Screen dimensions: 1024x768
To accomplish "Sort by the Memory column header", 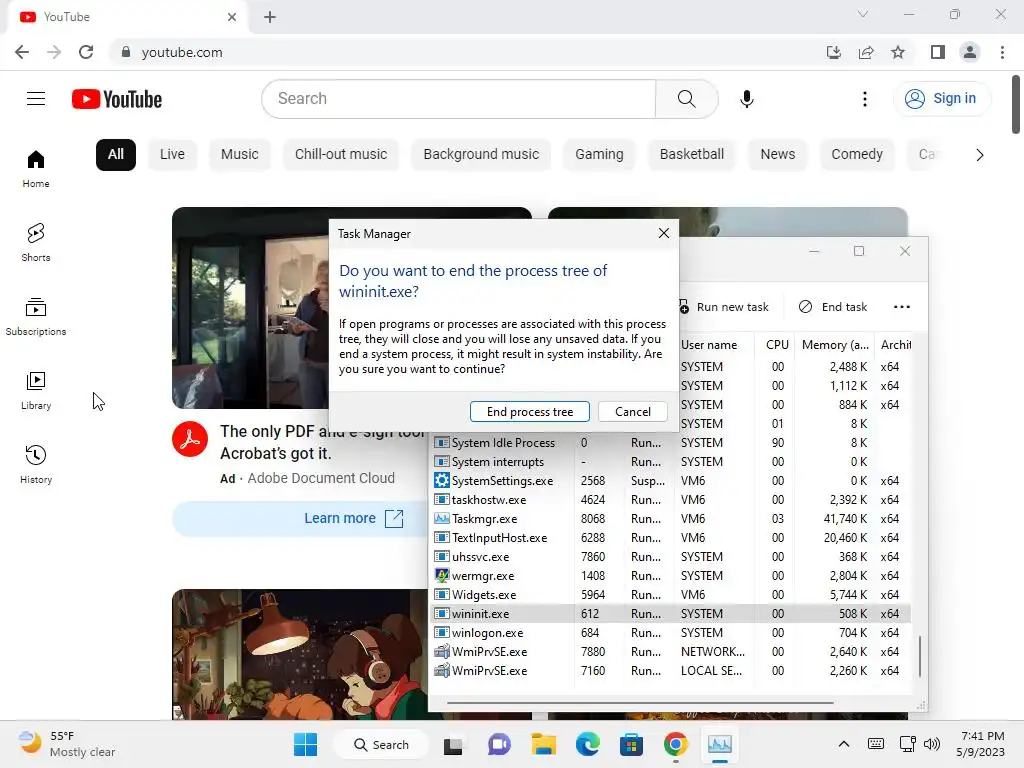I will click(835, 345).
